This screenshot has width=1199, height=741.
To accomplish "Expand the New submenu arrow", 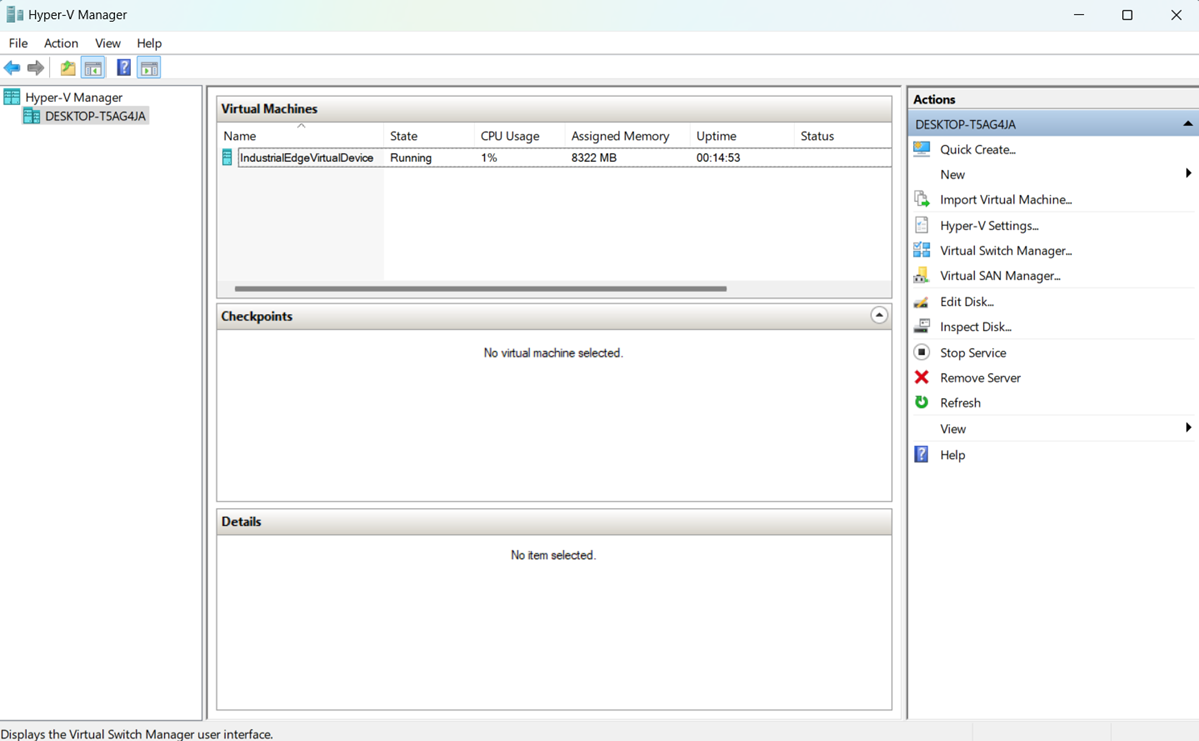I will coord(1188,173).
